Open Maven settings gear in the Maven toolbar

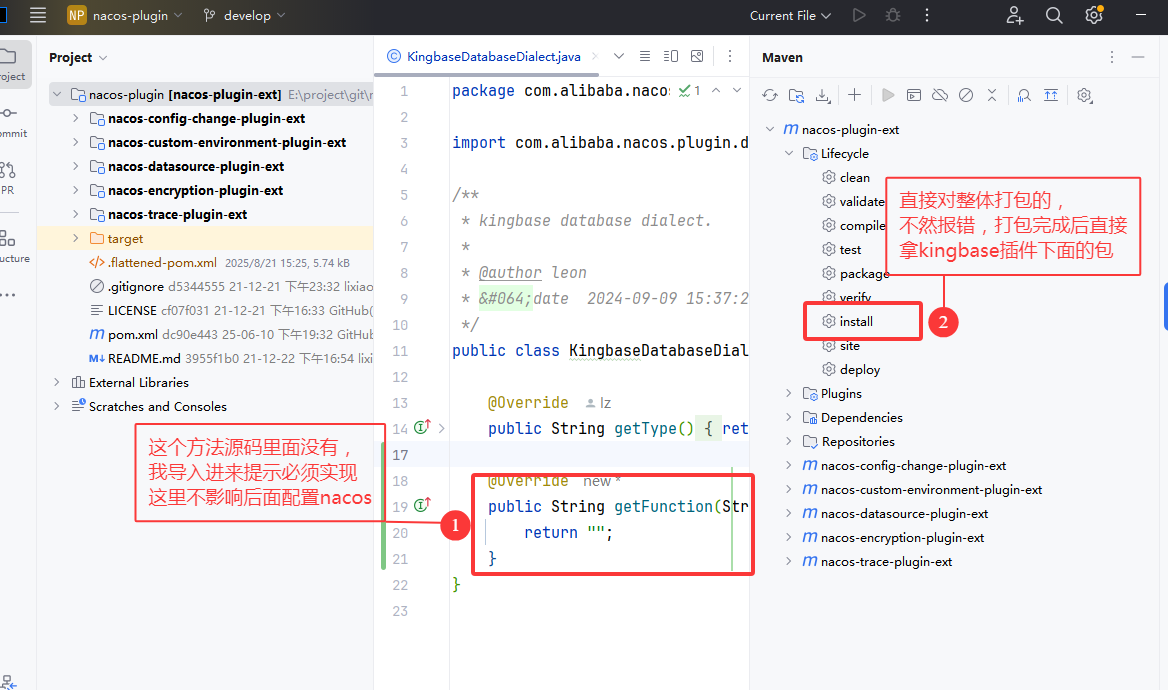1085,95
